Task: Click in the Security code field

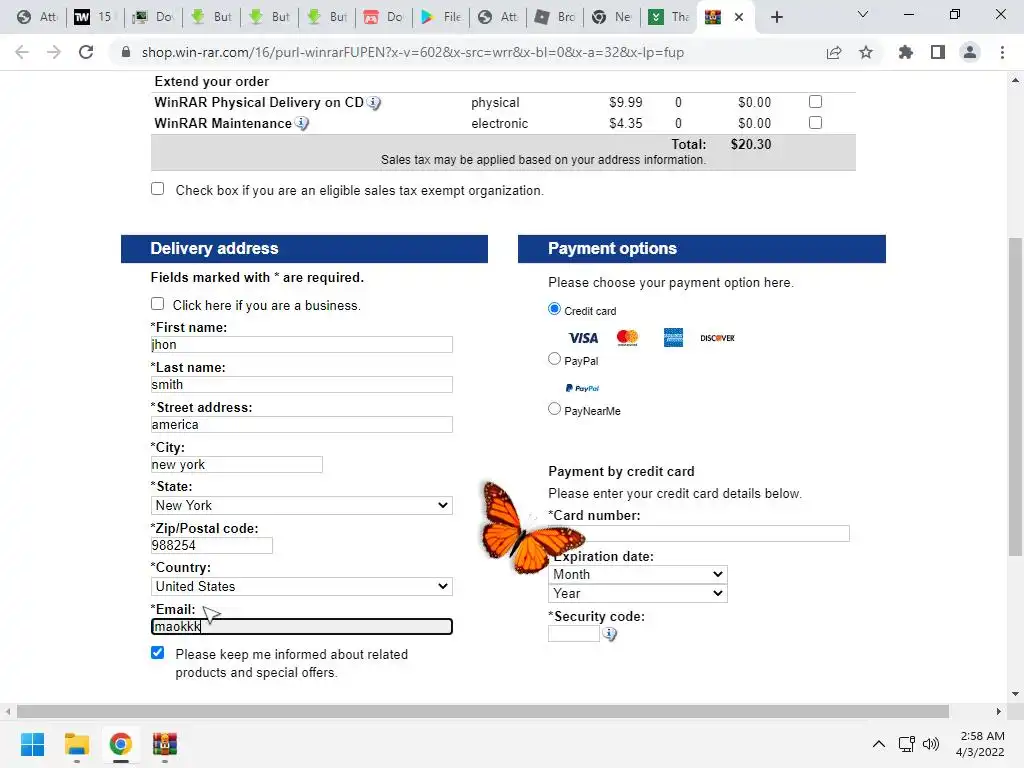Action: tap(574, 633)
